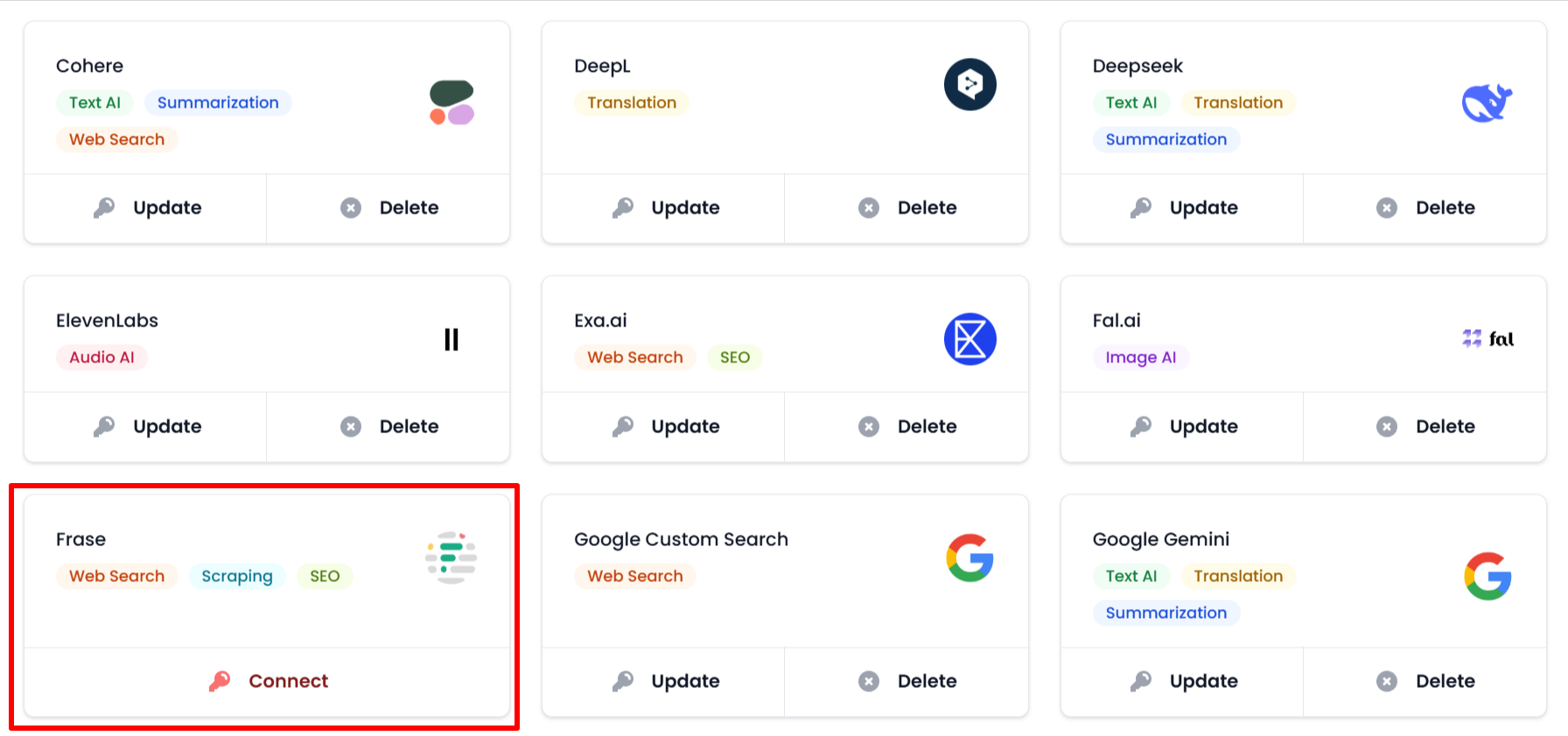
Task: Click the Scraping tag on Frase
Action: coord(237,576)
